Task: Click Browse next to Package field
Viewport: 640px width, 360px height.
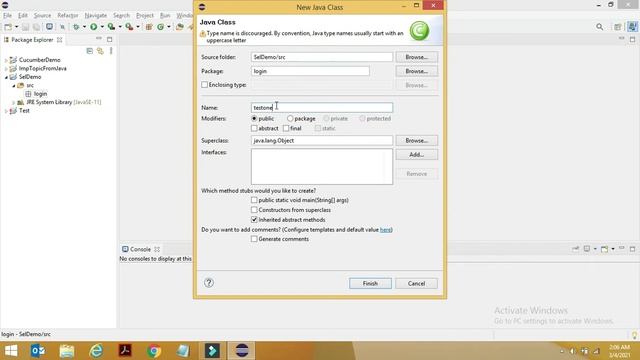Action: point(416,71)
